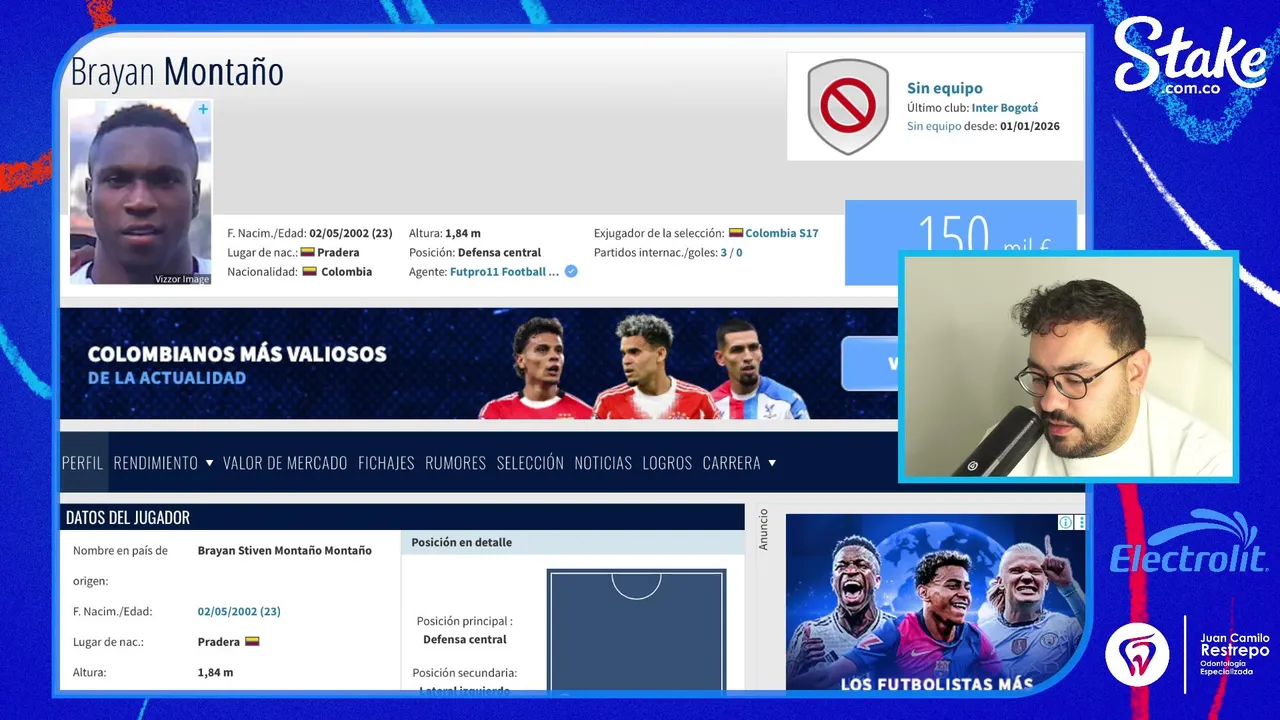1280x720 pixels.
Task: Open the Valor de Mercado tab
Action: pos(285,463)
